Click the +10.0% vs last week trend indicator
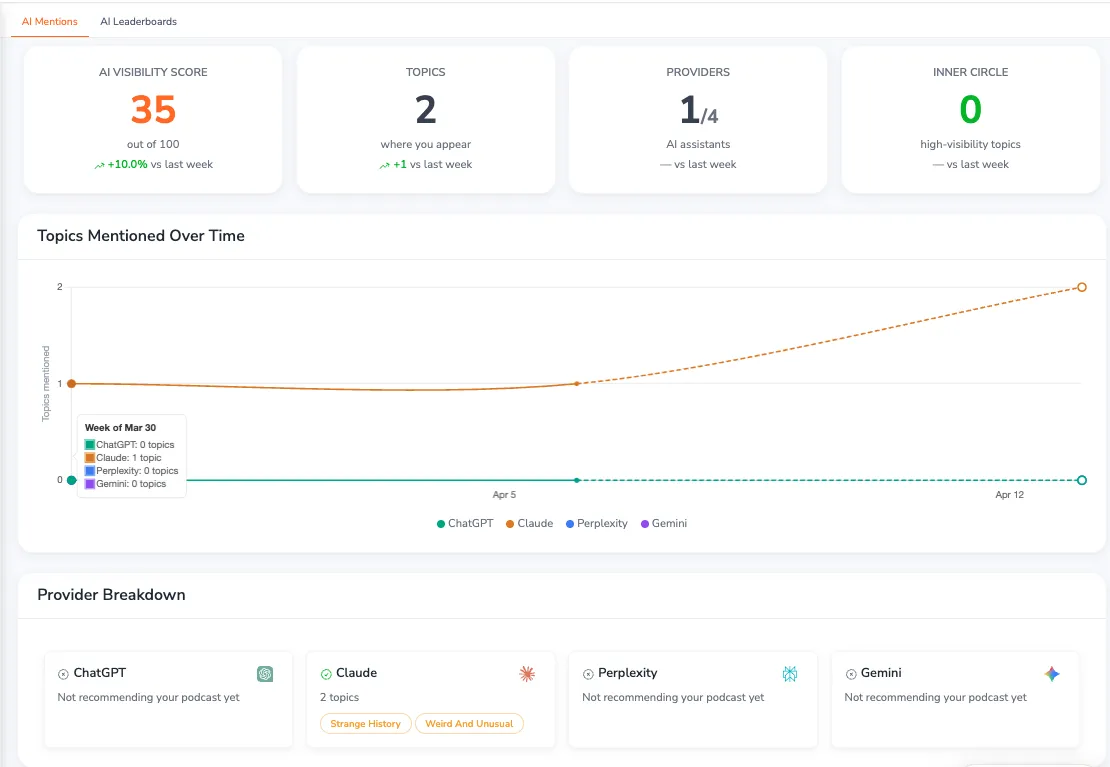 153,163
